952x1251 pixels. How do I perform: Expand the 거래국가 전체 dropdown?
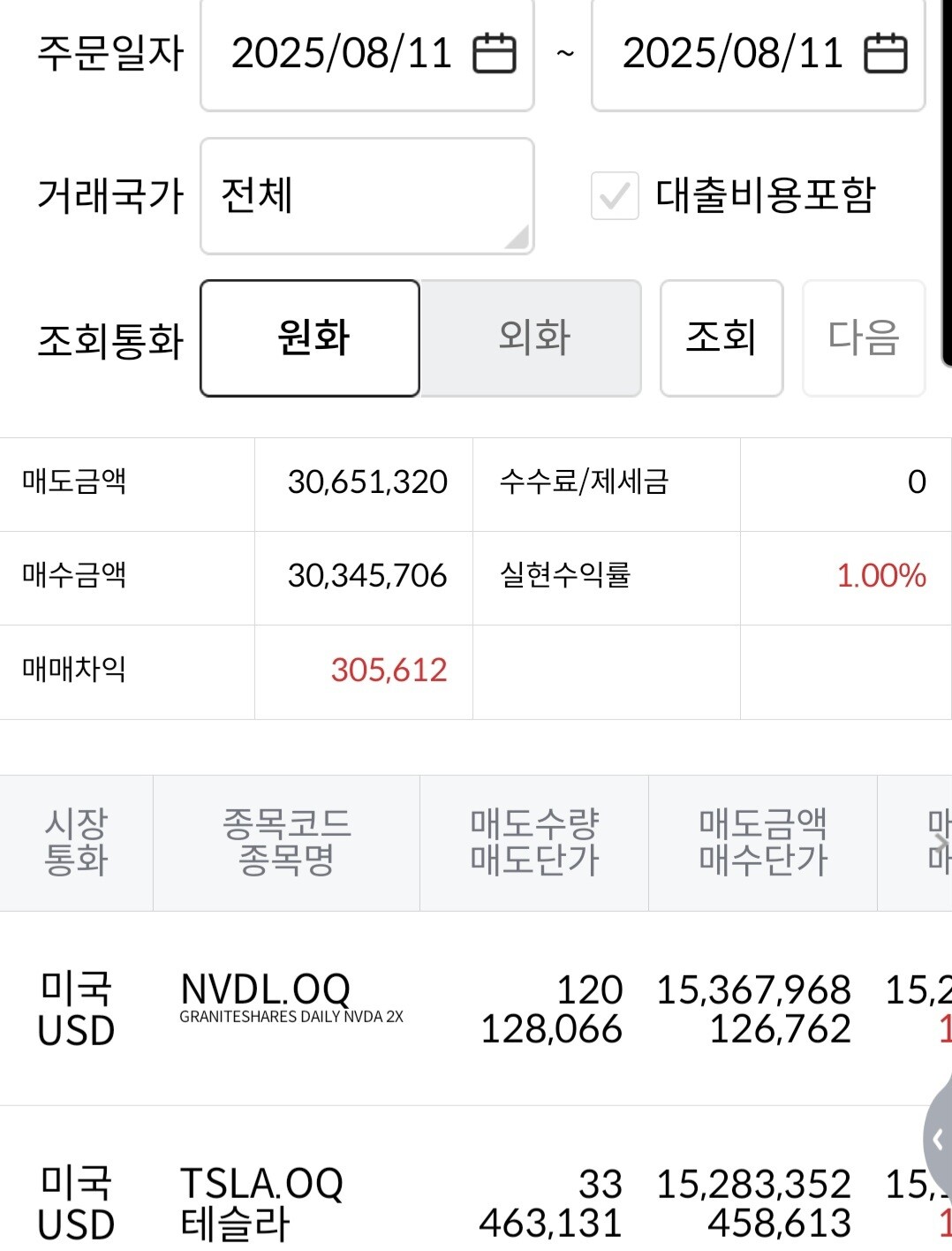click(366, 196)
